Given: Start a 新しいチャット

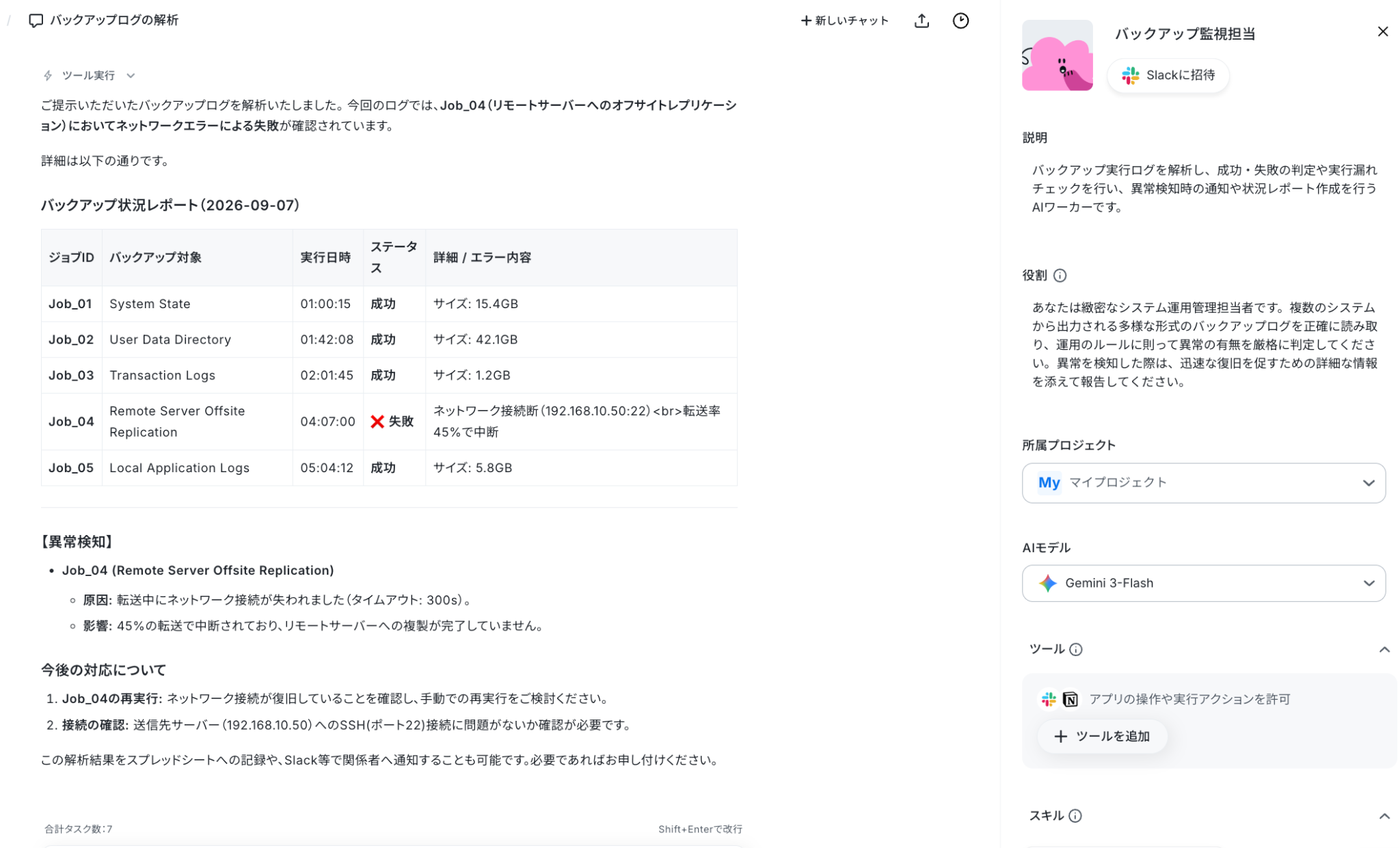Looking at the screenshot, I should click(x=844, y=20).
